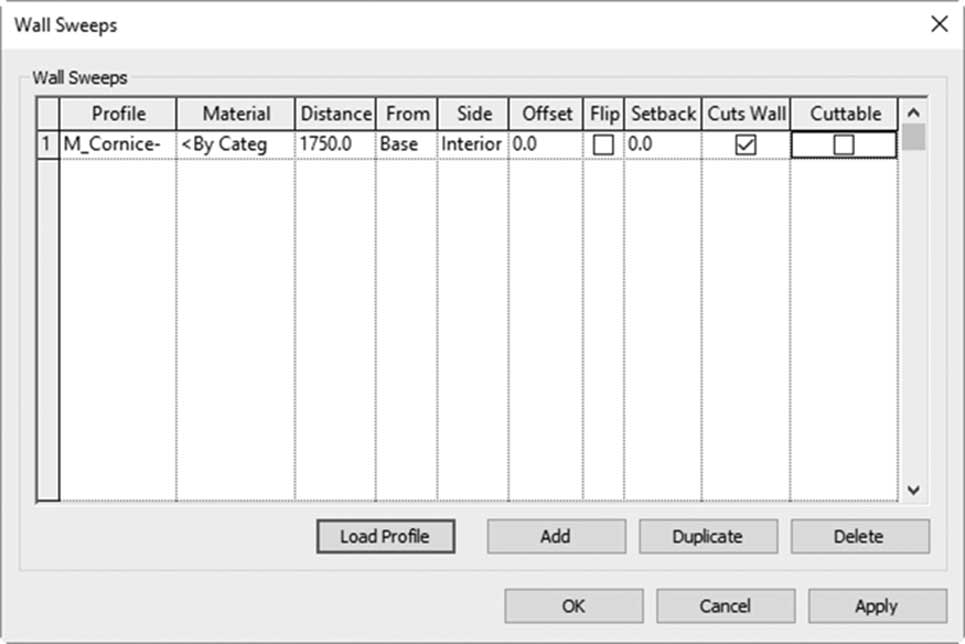Enable the Flip checkbox for row 1
Image resolution: width=965 pixels, height=644 pixels.
(x=603, y=145)
